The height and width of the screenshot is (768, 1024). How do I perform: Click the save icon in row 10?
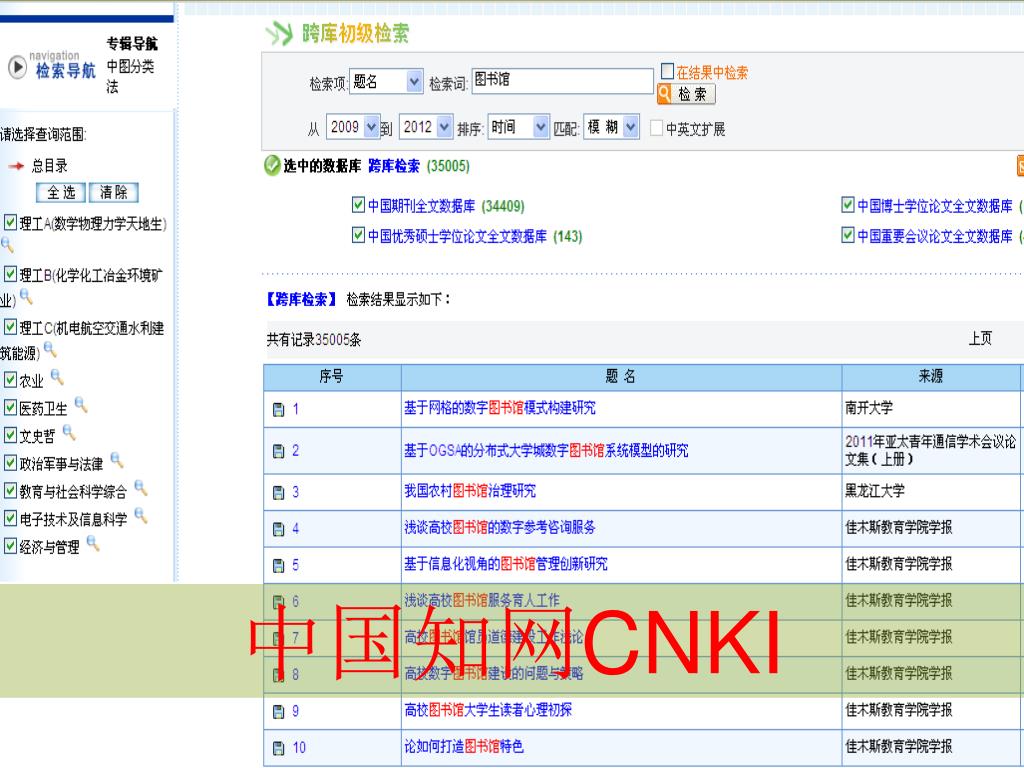(x=278, y=748)
